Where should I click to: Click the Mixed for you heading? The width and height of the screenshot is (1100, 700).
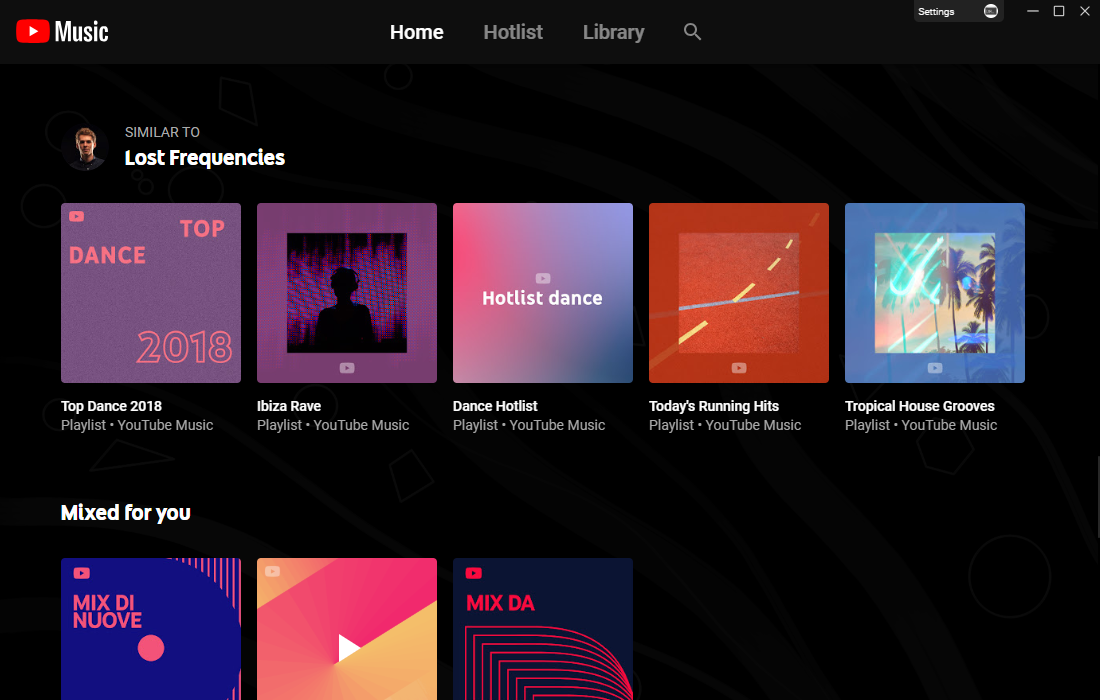pyautogui.click(x=126, y=513)
